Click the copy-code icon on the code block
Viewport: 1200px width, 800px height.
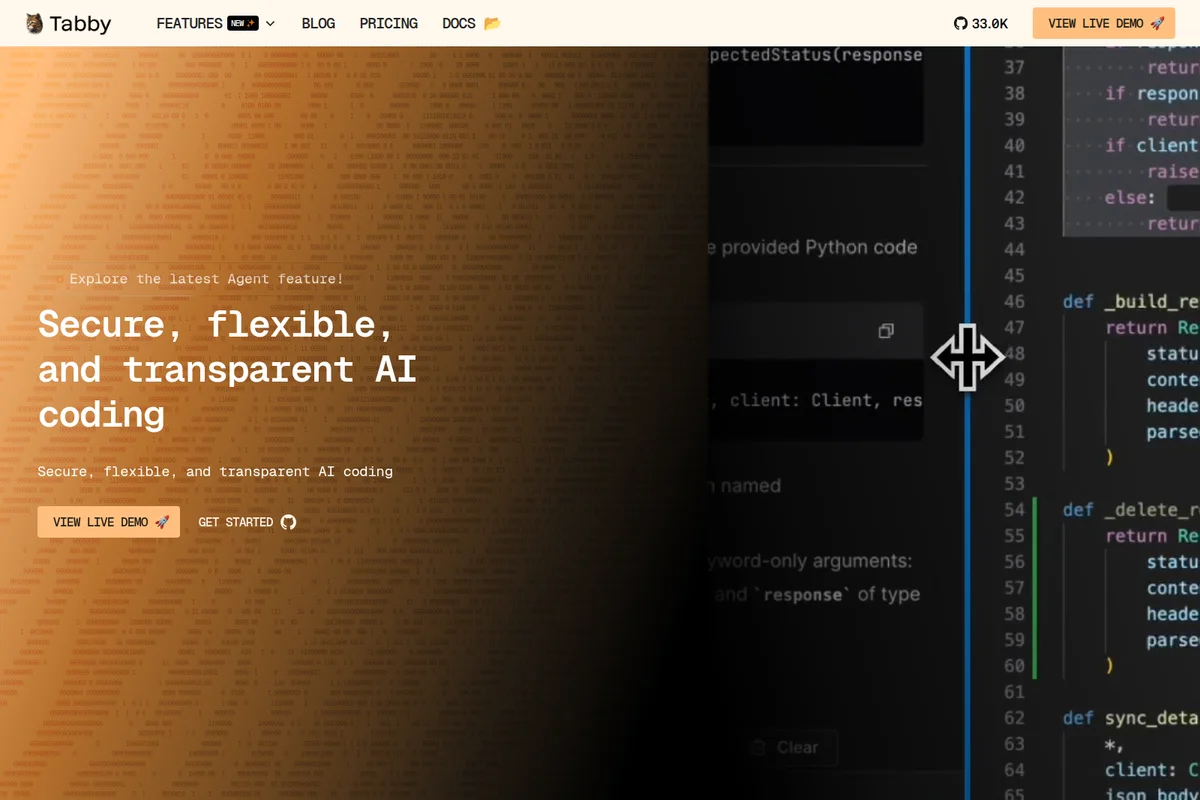coord(886,331)
